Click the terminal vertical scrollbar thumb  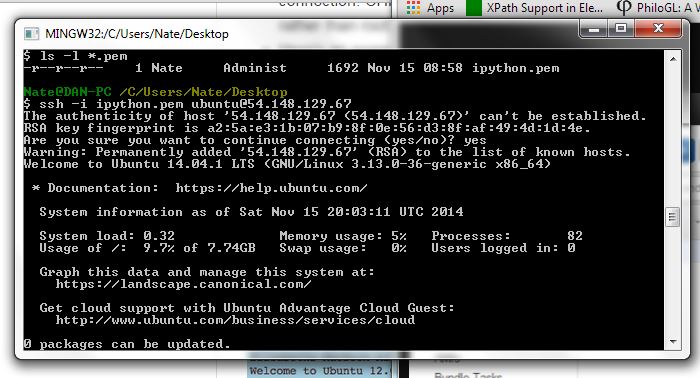pos(673,217)
